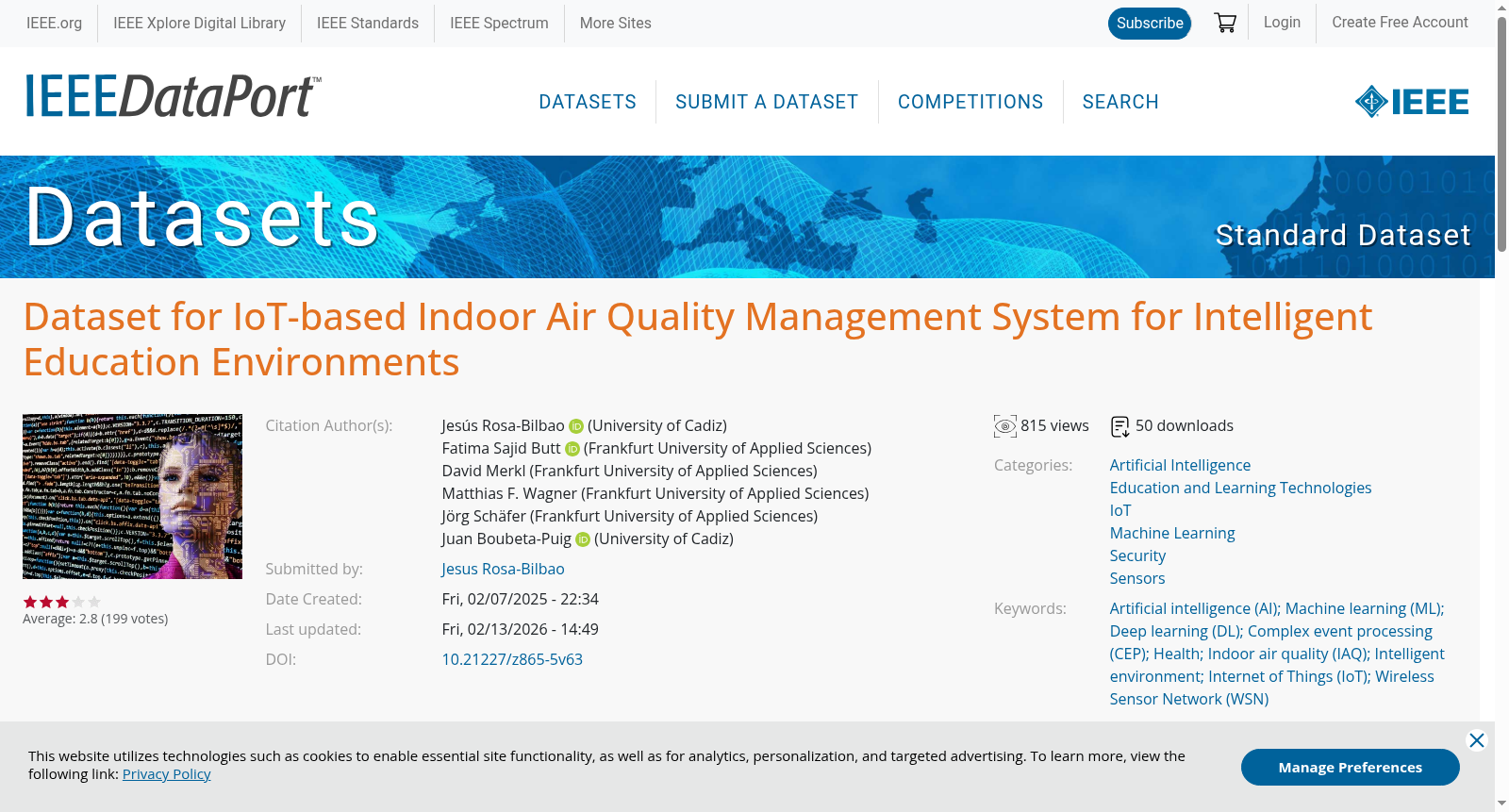Visit the IEEE.org link
Viewport: 1509px width, 812px height.
54,23
